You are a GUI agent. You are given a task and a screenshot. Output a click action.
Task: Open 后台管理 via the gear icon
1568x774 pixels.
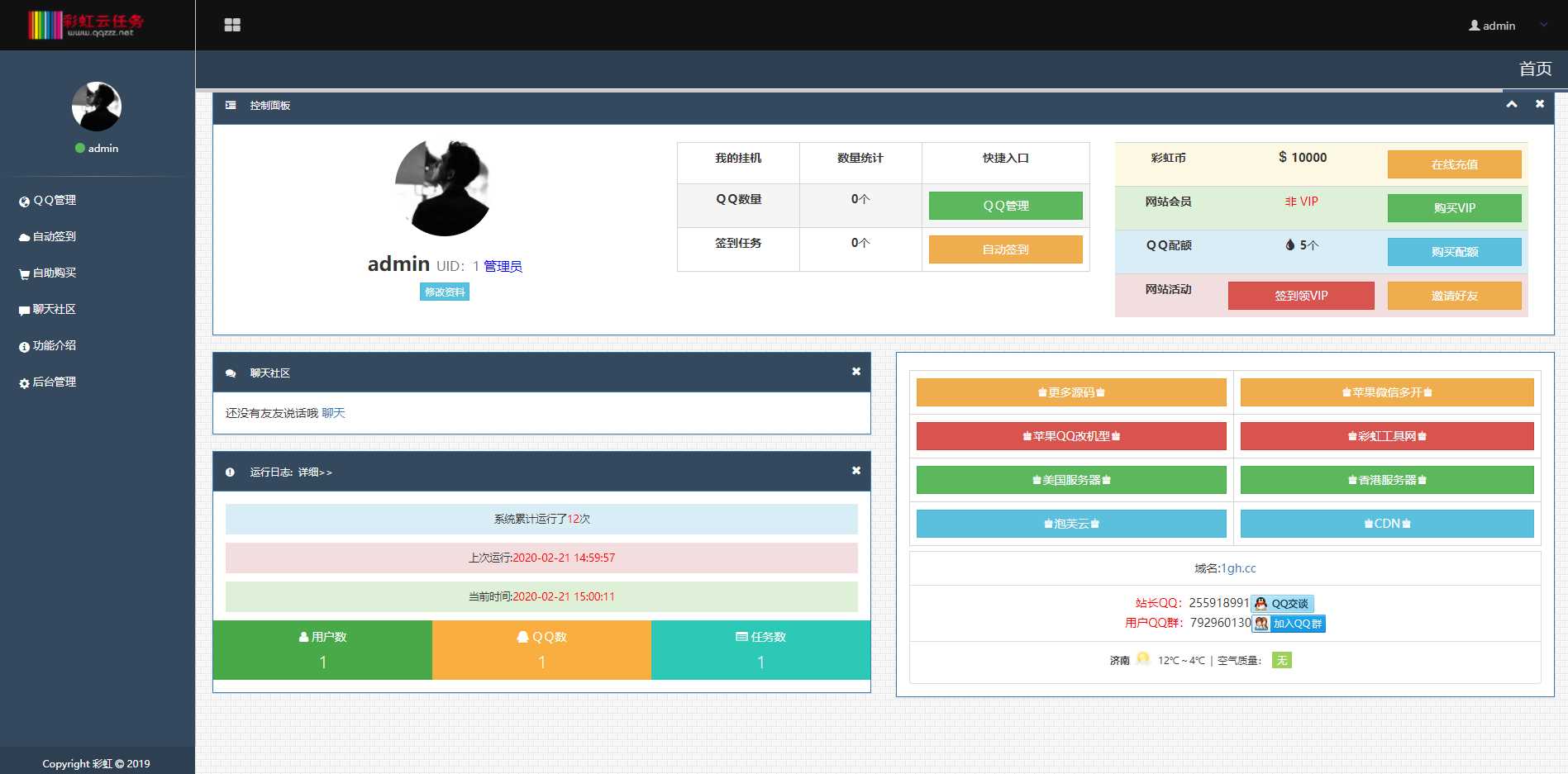click(24, 382)
